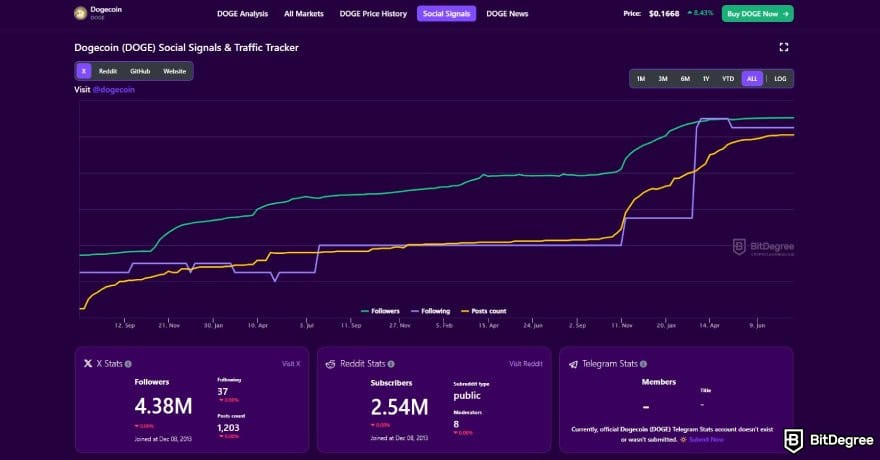Select the 1M time range
Screen dimensions: 880x460
641,79
